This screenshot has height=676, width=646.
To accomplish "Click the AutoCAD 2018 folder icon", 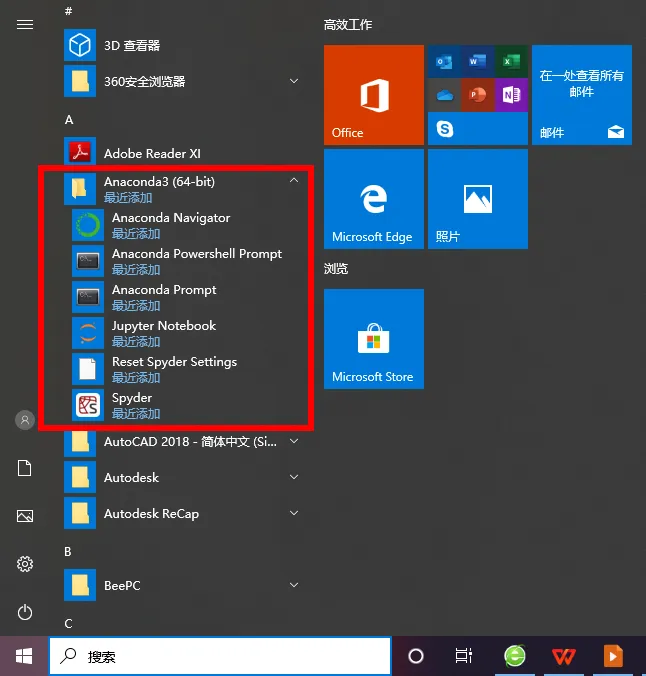I will coord(80,442).
